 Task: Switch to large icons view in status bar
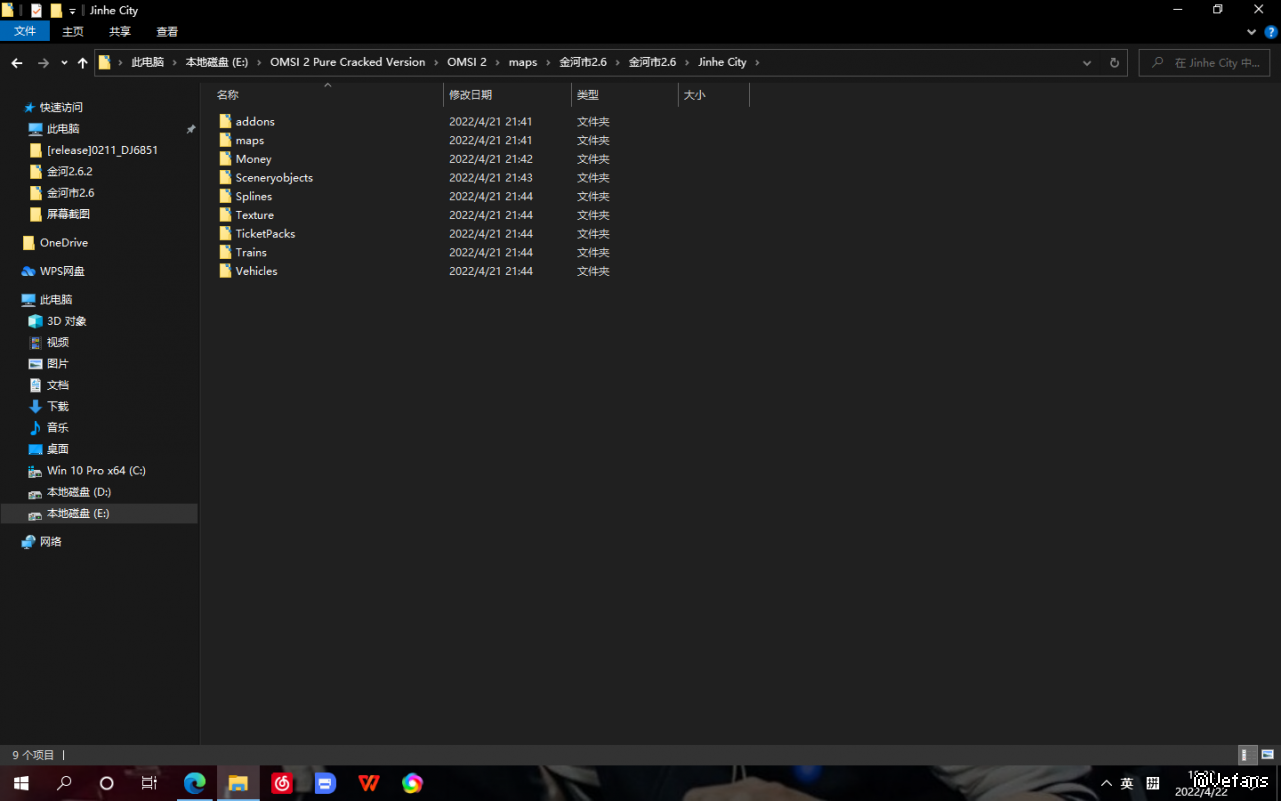pyautogui.click(x=1267, y=755)
